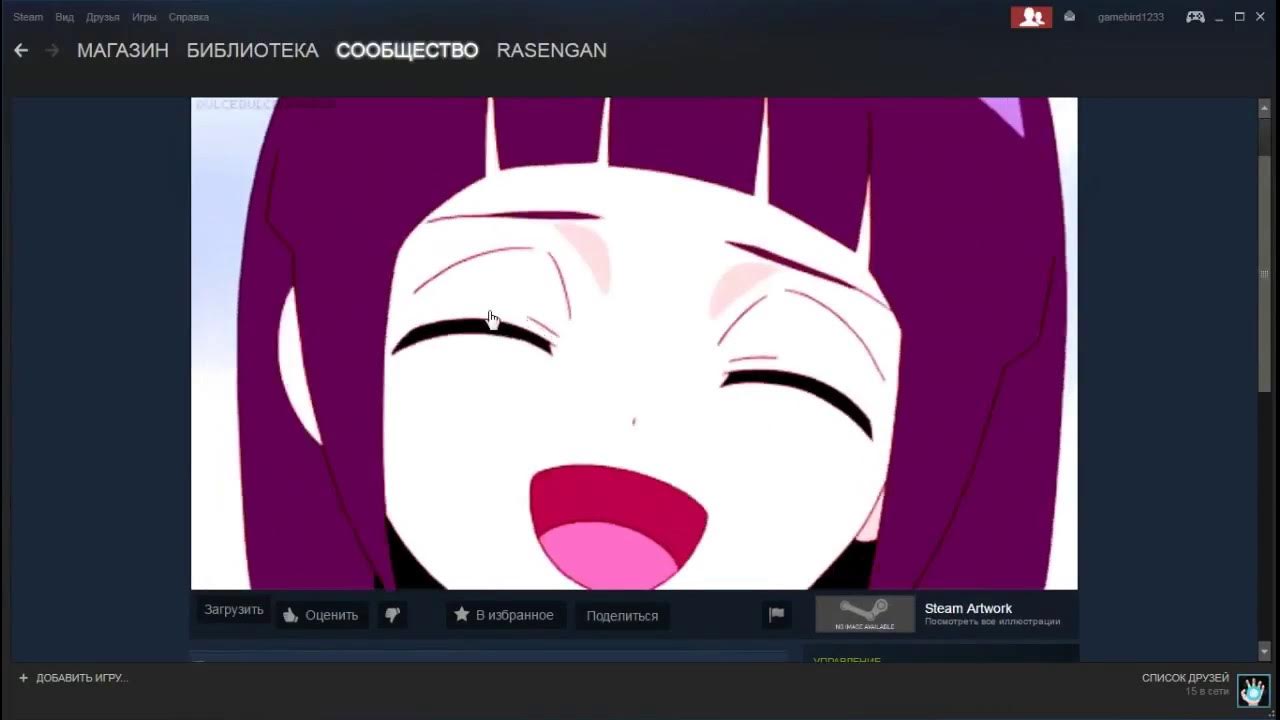The height and width of the screenshot is (720, 1280).
Task: Open the Друзья menu
Action: coord(103,17)
